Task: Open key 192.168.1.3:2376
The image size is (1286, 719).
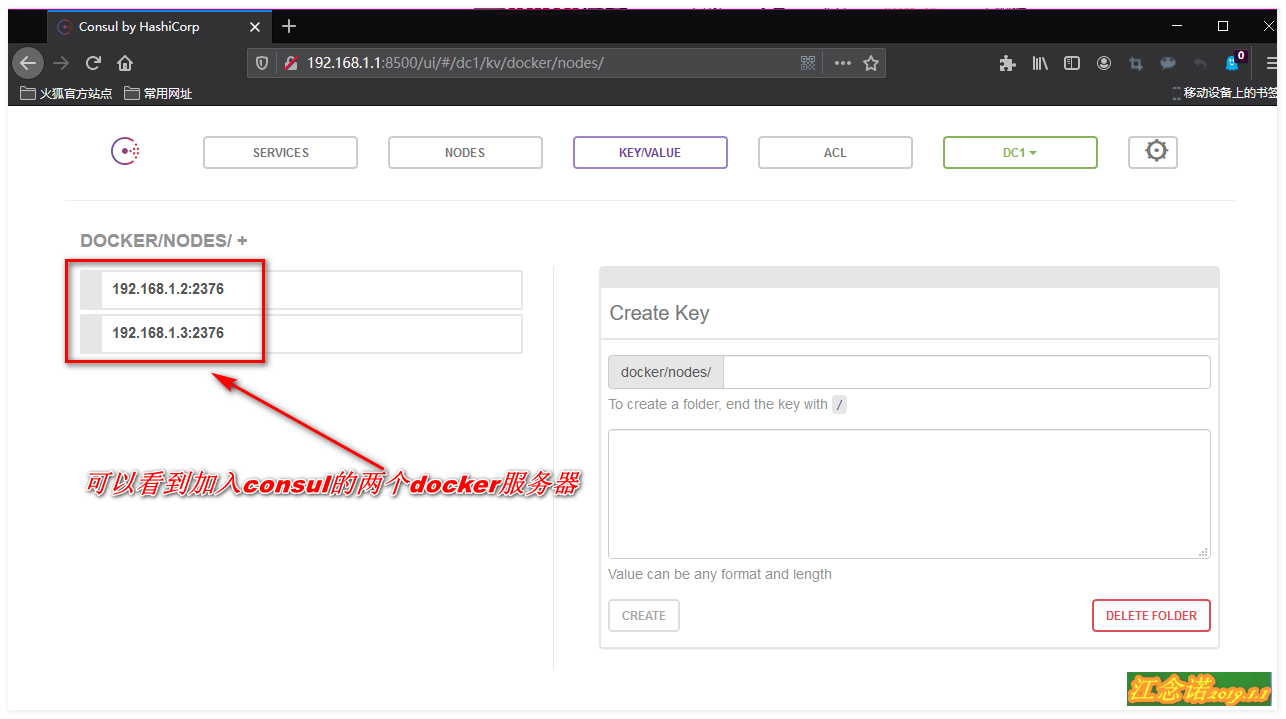Action: coord(301,333)
